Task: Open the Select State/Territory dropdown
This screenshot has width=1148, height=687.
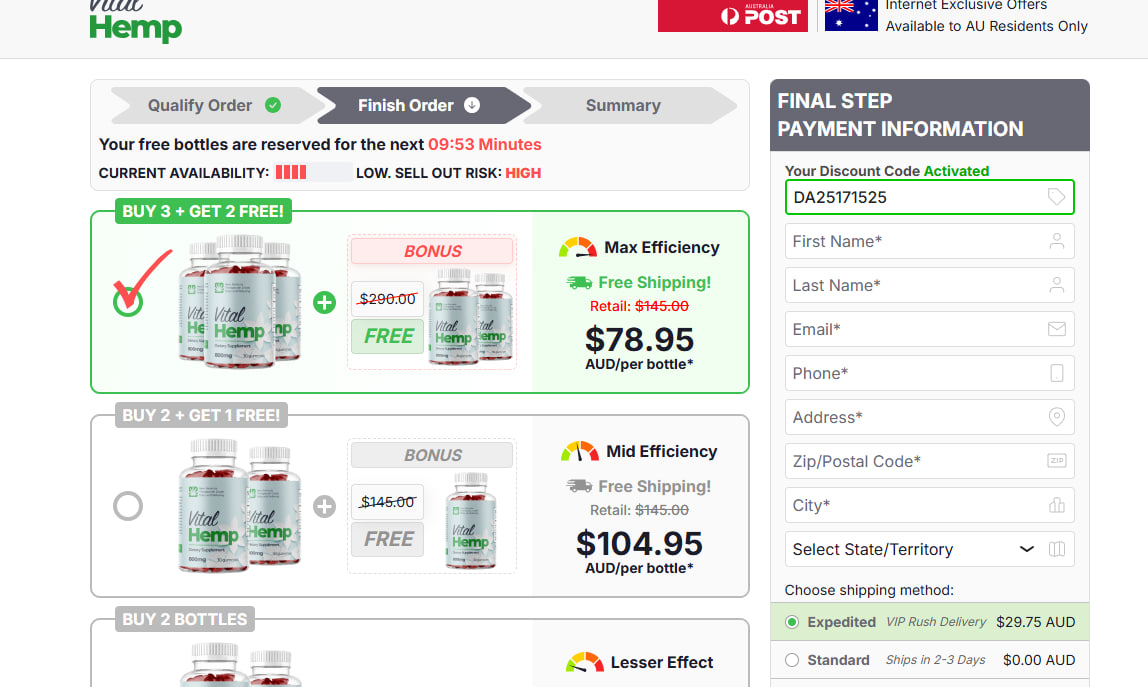Action: [x=929, y=549]
